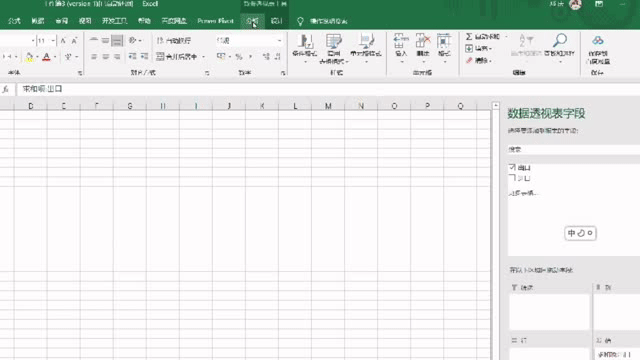
Task: Open the View (视图) tab
Action: [85, 21]
